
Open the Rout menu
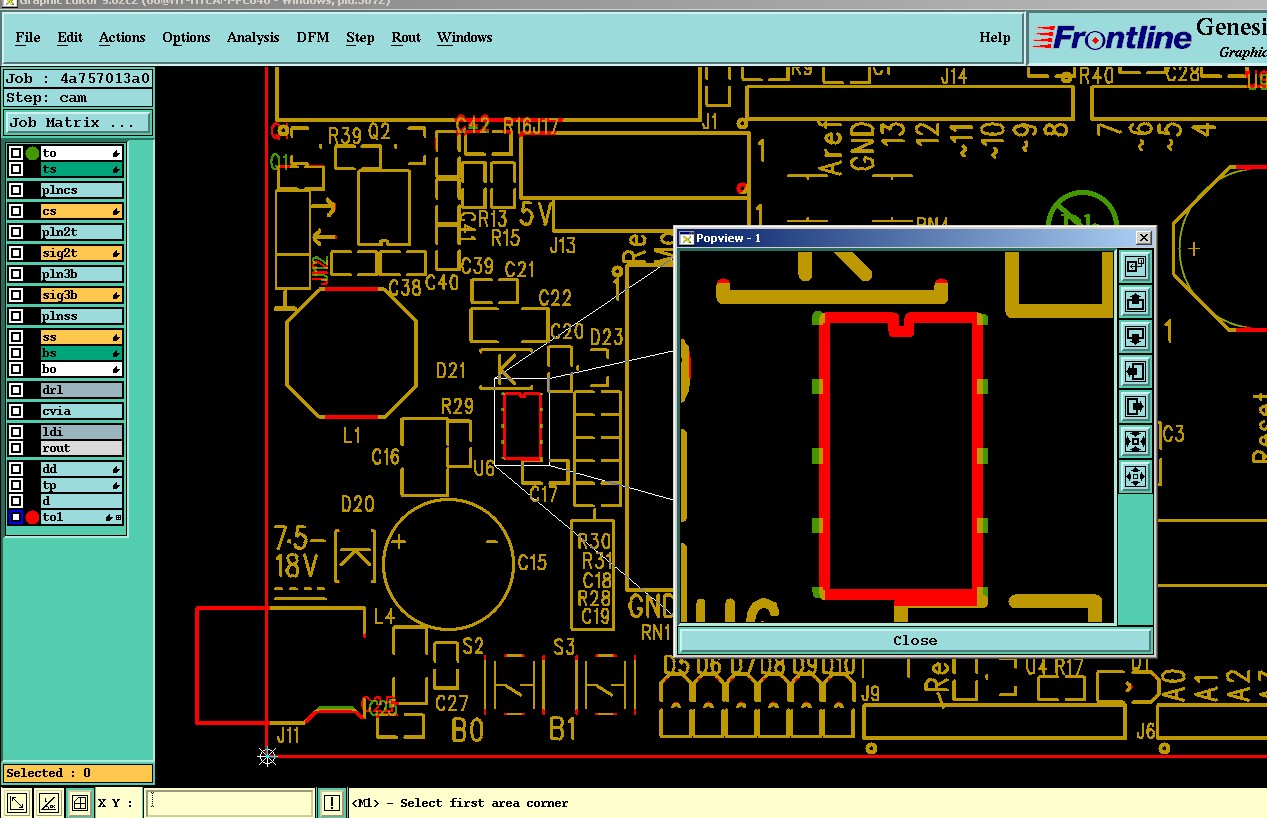point(406,37)
